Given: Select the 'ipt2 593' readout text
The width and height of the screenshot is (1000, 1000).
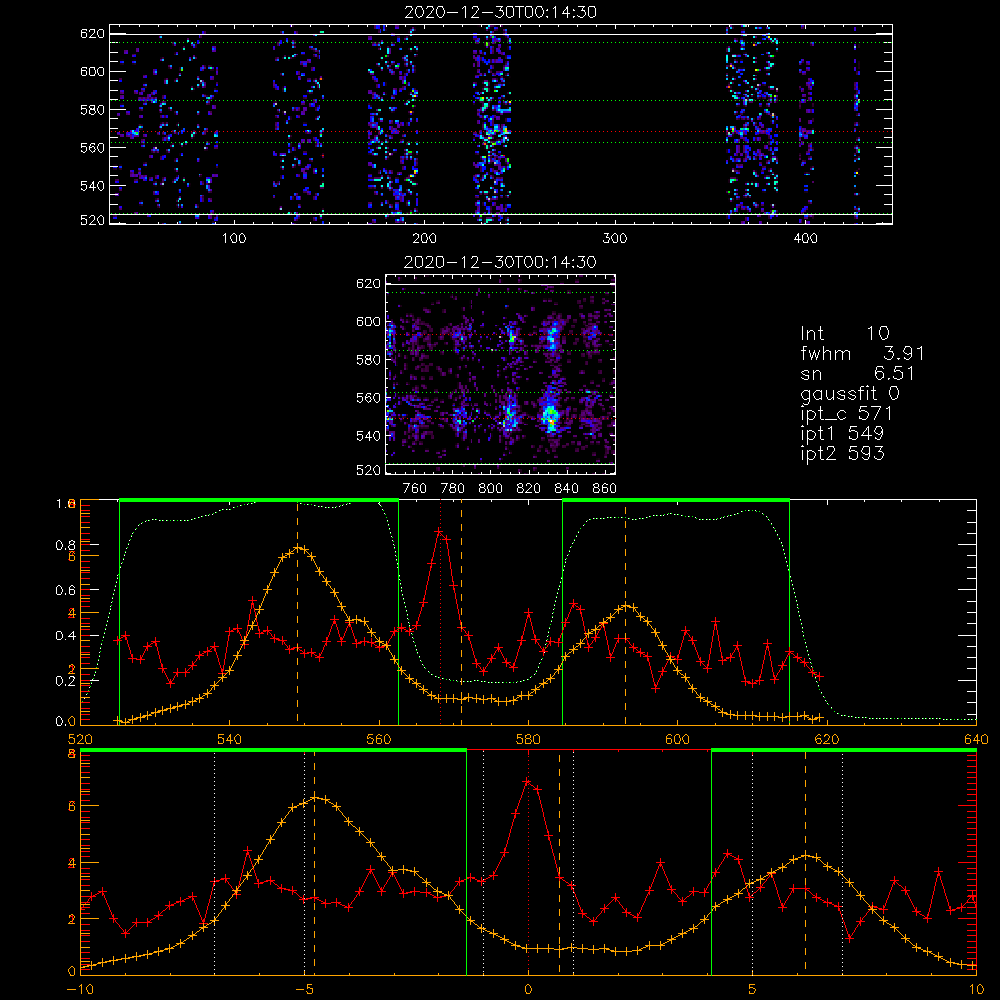Looking at the screenshot, I should pos(842,453).
